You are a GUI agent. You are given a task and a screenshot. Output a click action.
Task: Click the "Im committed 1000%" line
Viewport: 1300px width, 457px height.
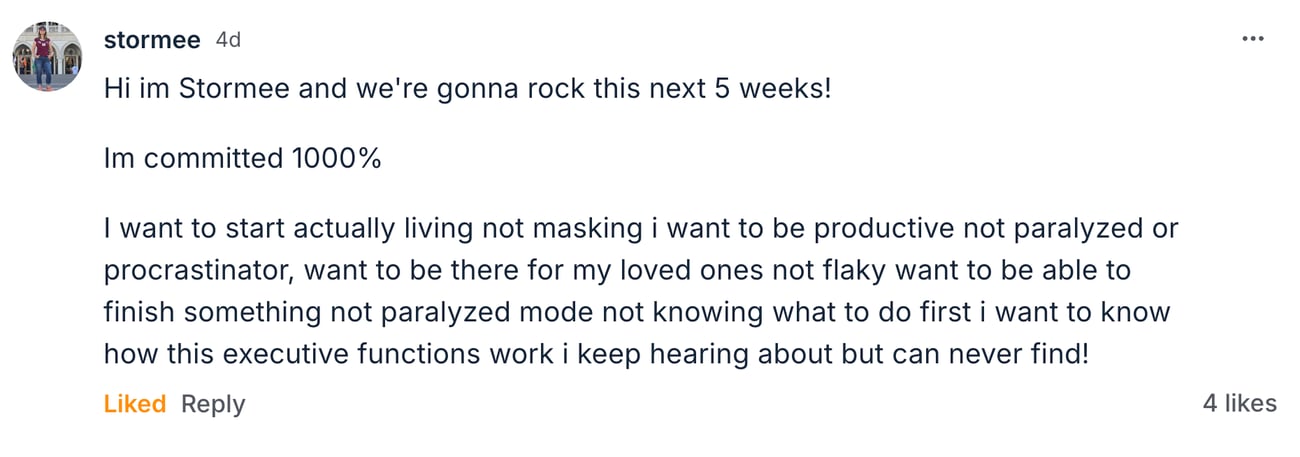coord(242,158)
